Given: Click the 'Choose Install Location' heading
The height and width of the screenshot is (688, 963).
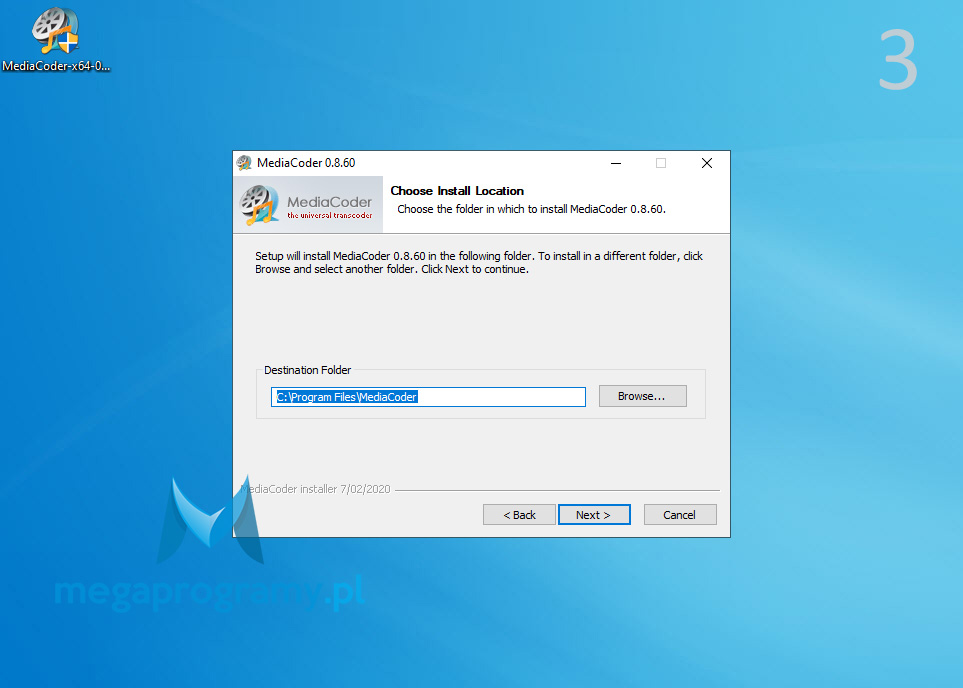Looking at the screenshot, I should (457, 191).
